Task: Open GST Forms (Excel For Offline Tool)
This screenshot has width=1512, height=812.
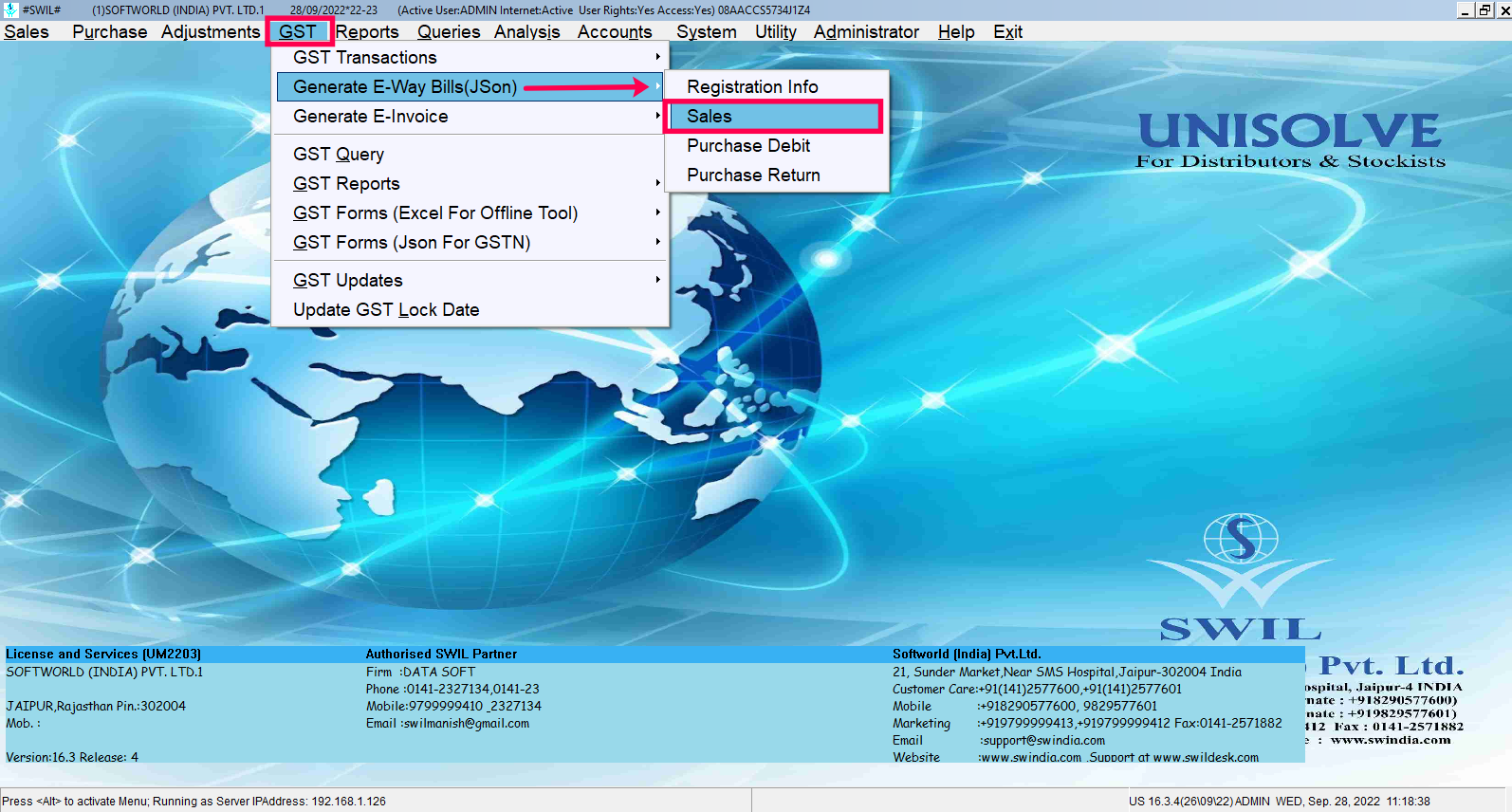Action: tap(470, 213)
